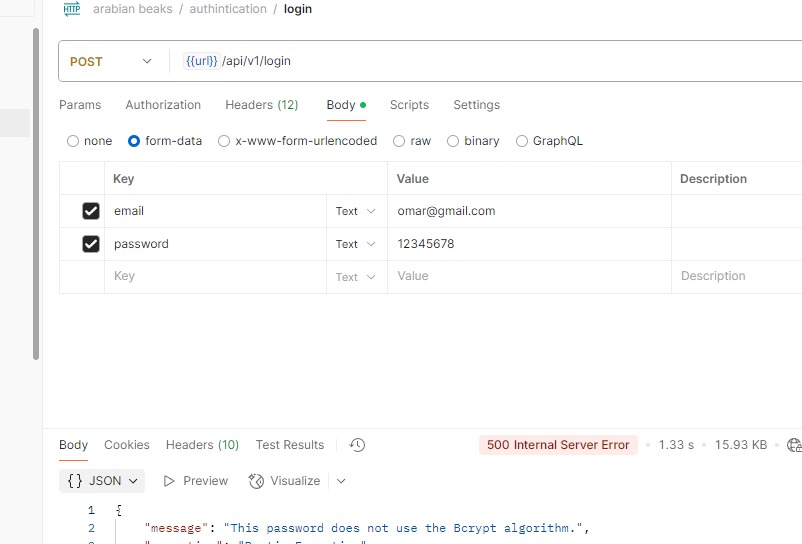
Task: Open the Visualize response view
Action: tap(285, 481)
